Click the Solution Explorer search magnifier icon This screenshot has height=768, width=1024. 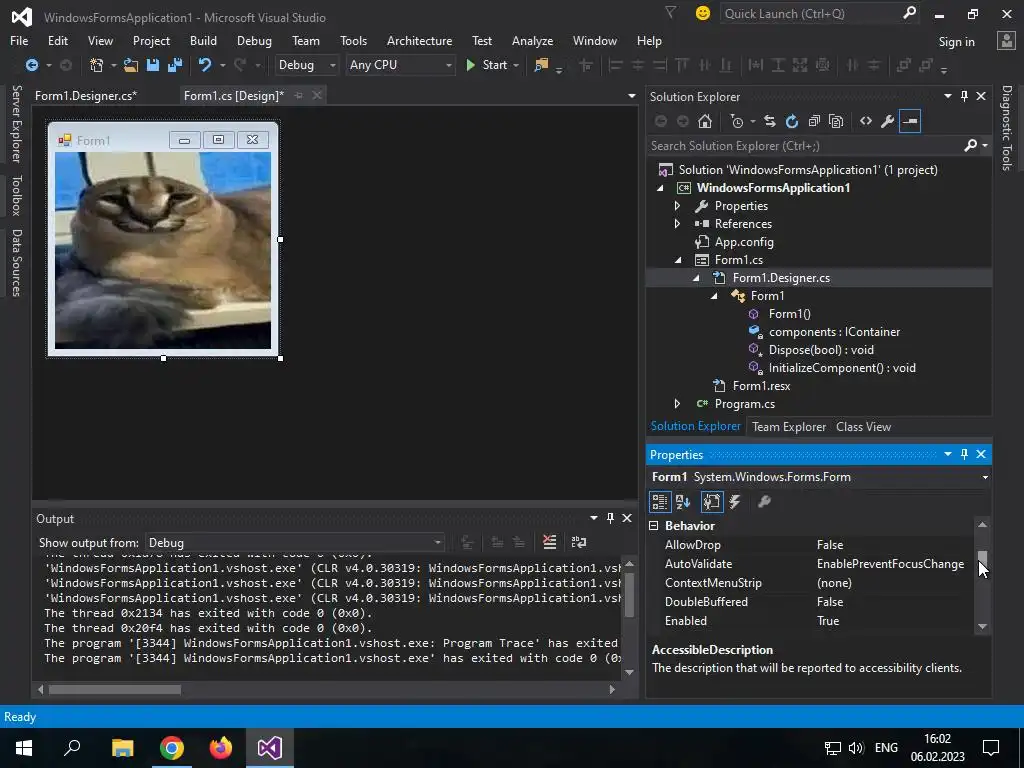pyautogui.click(x=971, y=146)
